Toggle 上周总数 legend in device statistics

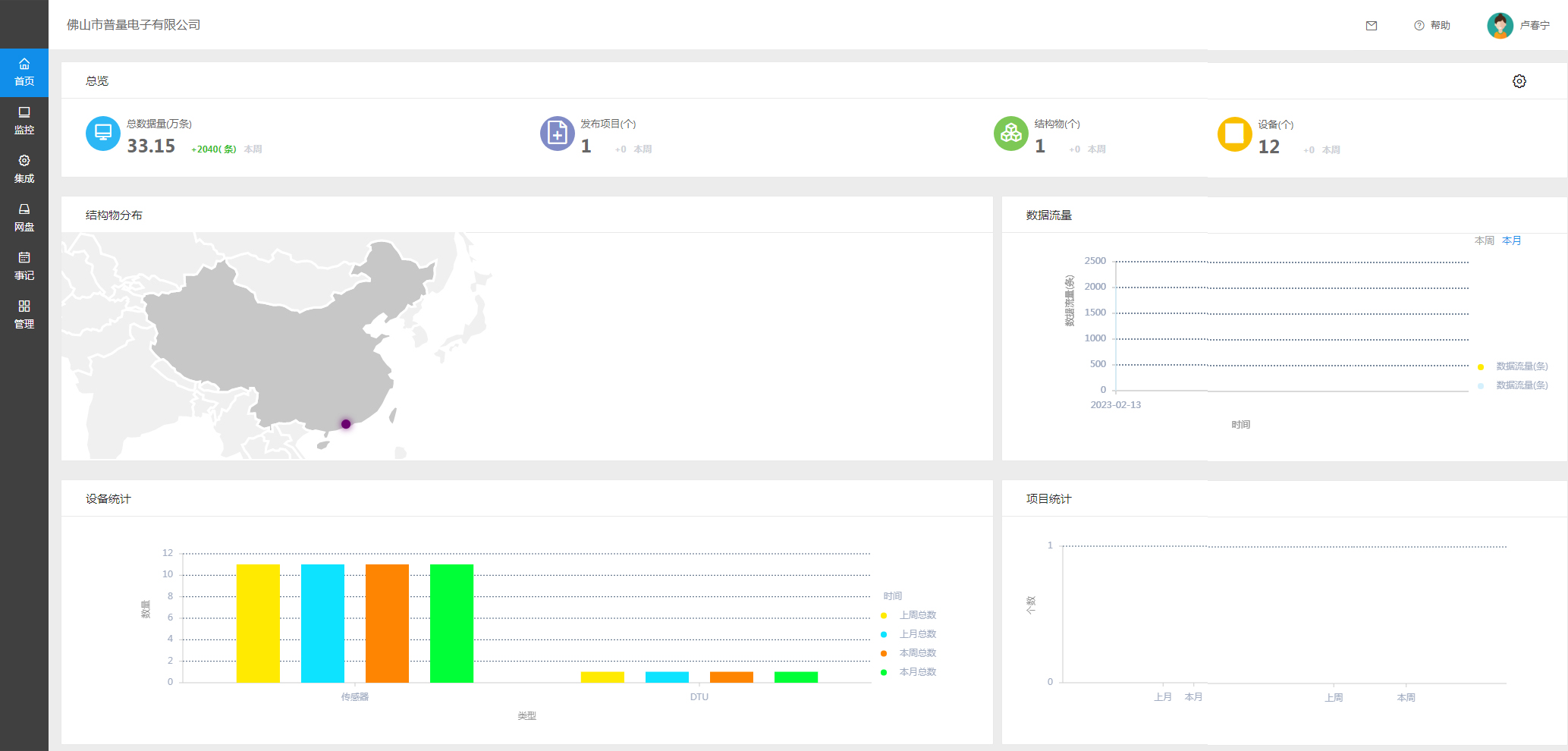[917, 615]
